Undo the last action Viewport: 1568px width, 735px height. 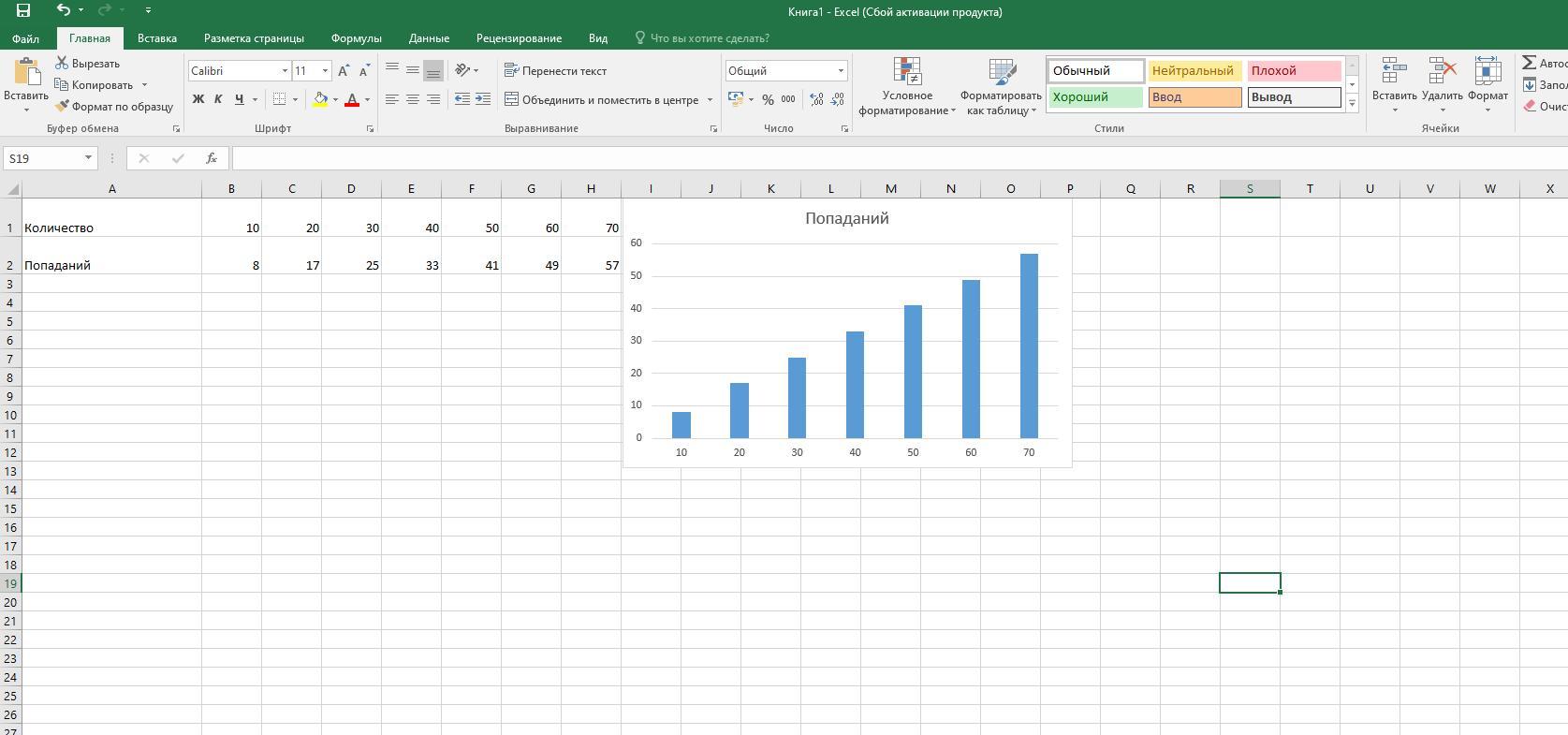(63, 10)
